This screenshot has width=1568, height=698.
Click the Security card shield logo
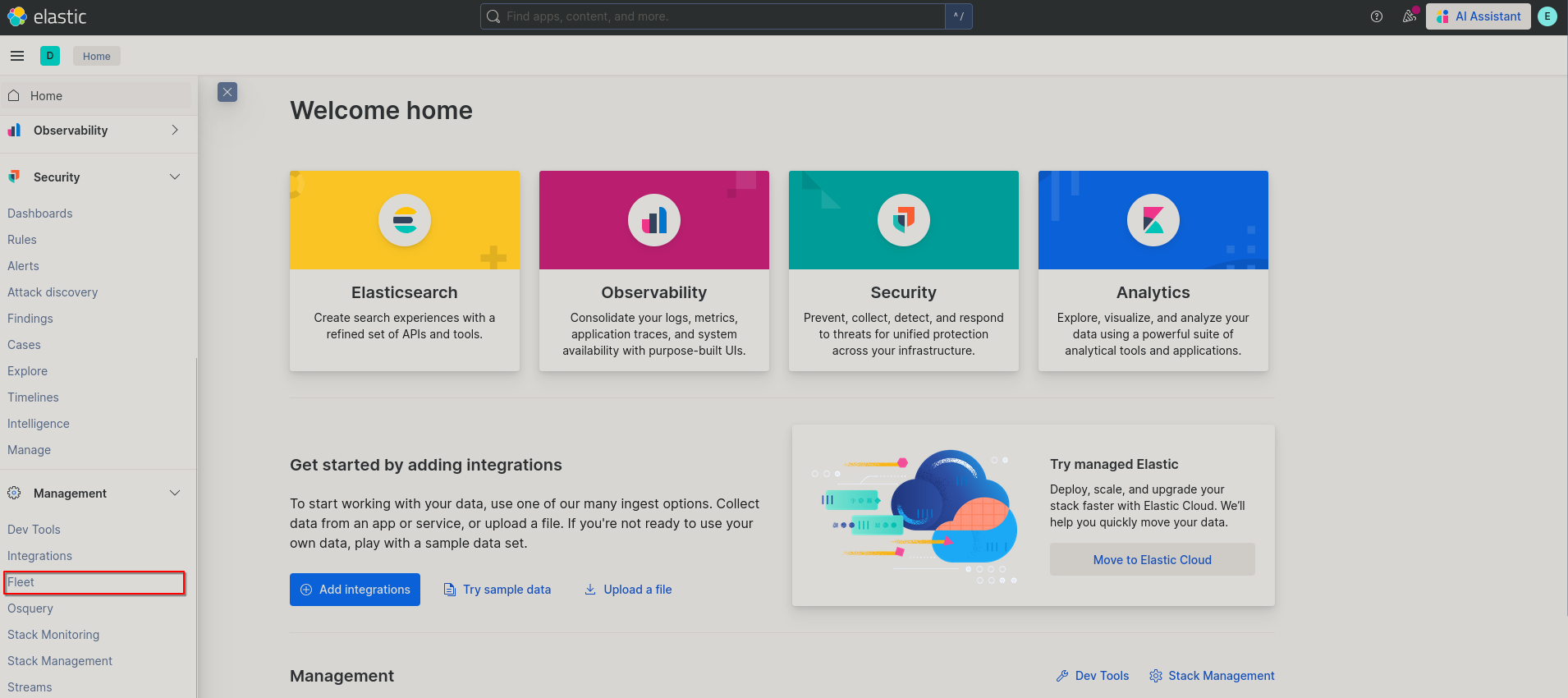coord(904,220)
